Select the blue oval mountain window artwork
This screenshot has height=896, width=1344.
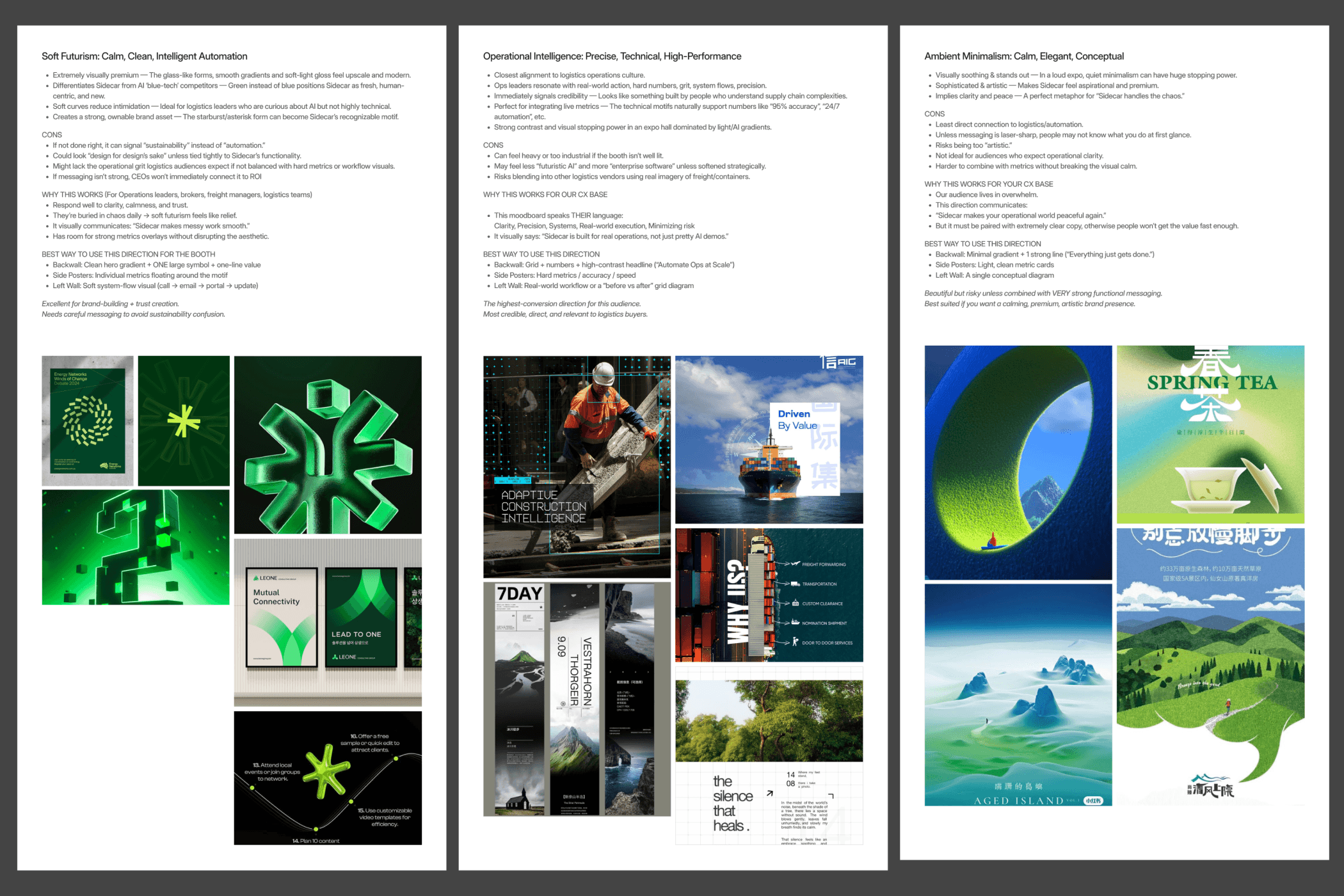pyautogui.click(x=1018, y=462)
